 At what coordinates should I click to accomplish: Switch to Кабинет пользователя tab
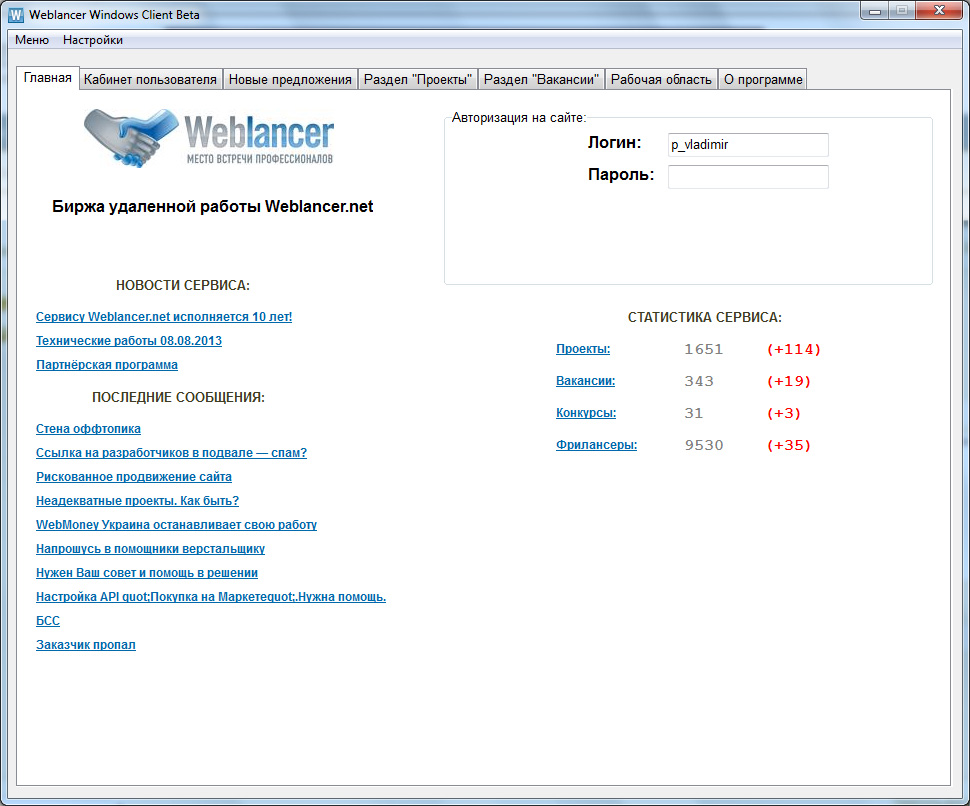pos(150,80)
